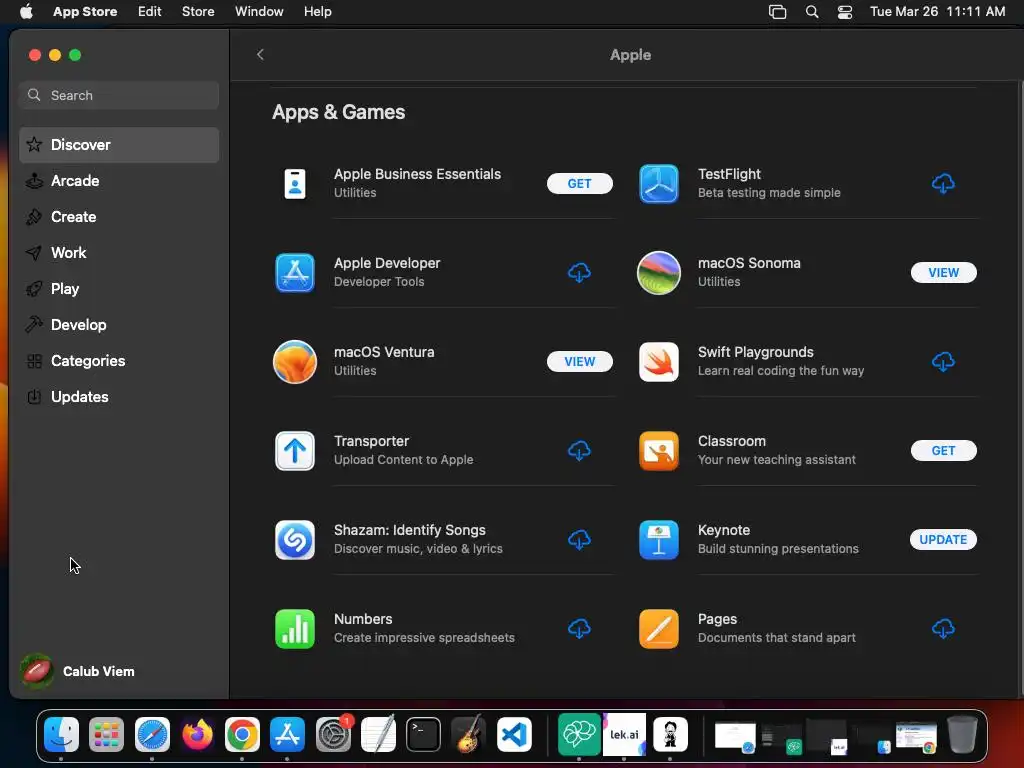This screenshot has width=1024, height=768.
Task: Open the Updates section
Action: pos(119,396)
